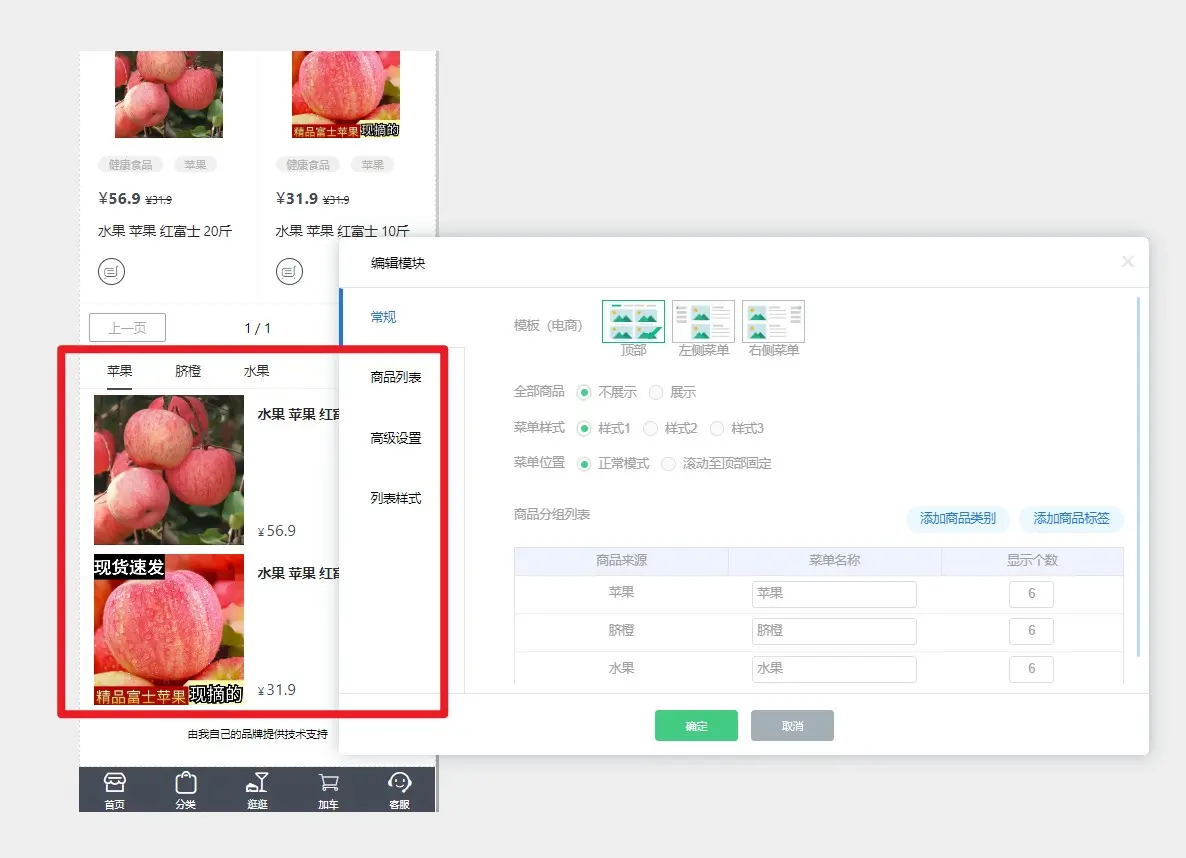This screenshot has height=858, width=1186.
Task: Open the 加车 shopping cart icon
Action: [x=328, y=784]
